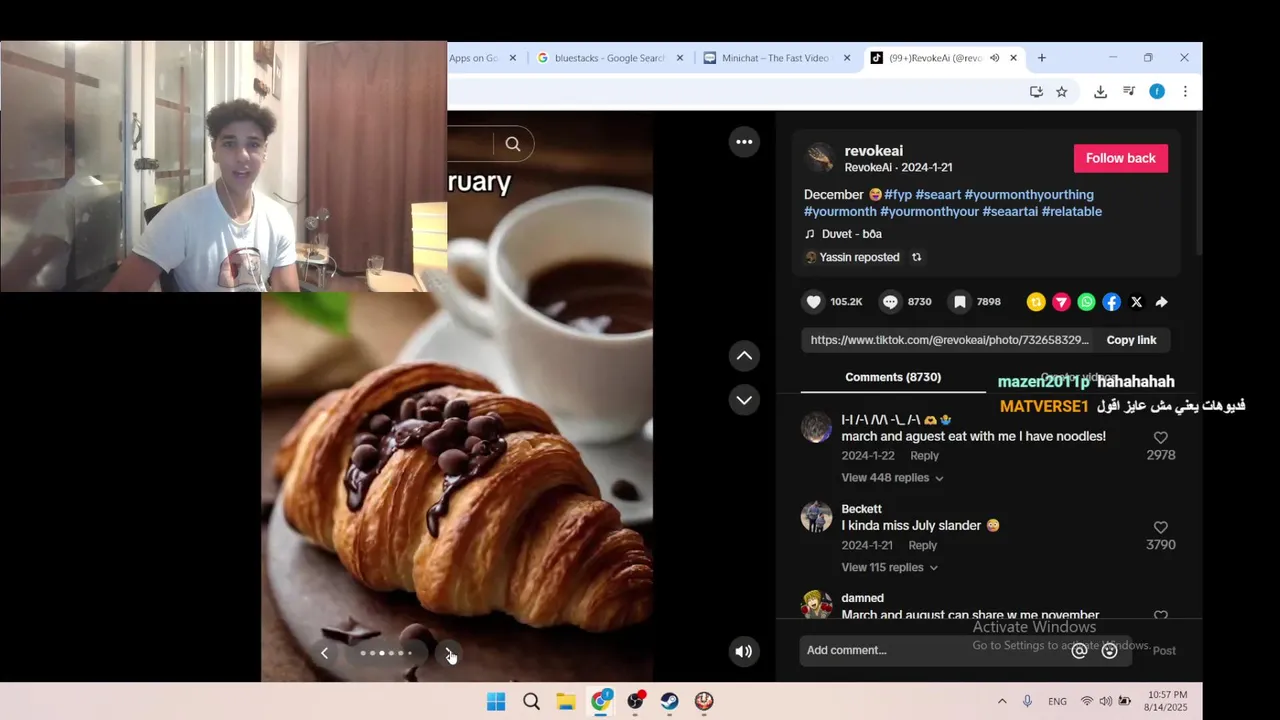Open Windows taskbar search
1280x720 pixels.
pyautogui.click(x=531, y=701)
